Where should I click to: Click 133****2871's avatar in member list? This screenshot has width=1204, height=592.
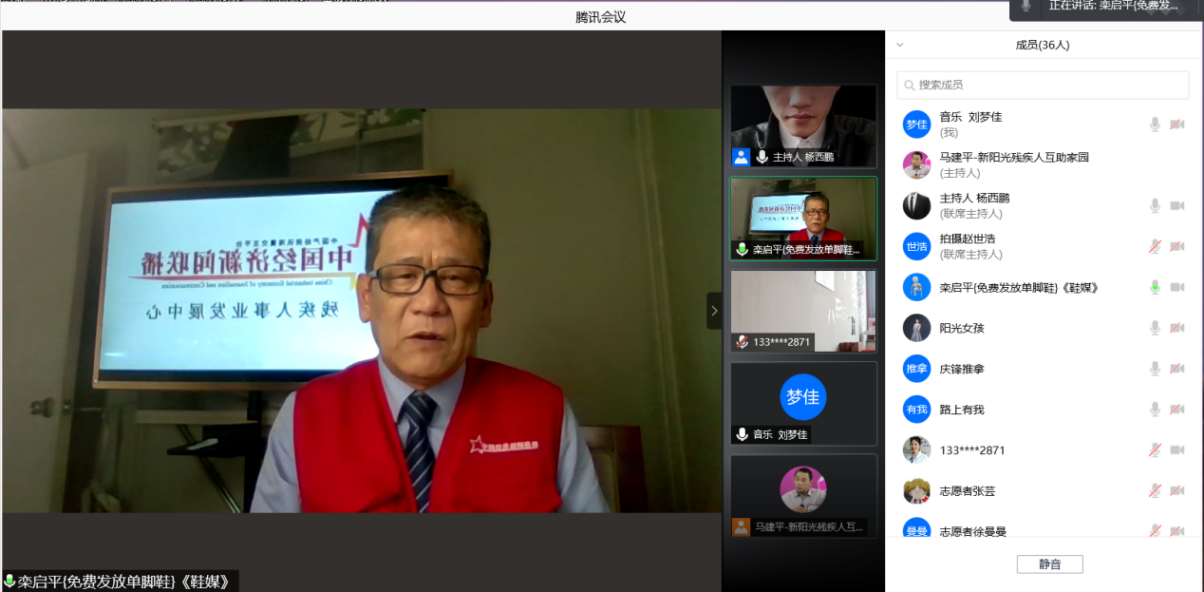point(917,450)
